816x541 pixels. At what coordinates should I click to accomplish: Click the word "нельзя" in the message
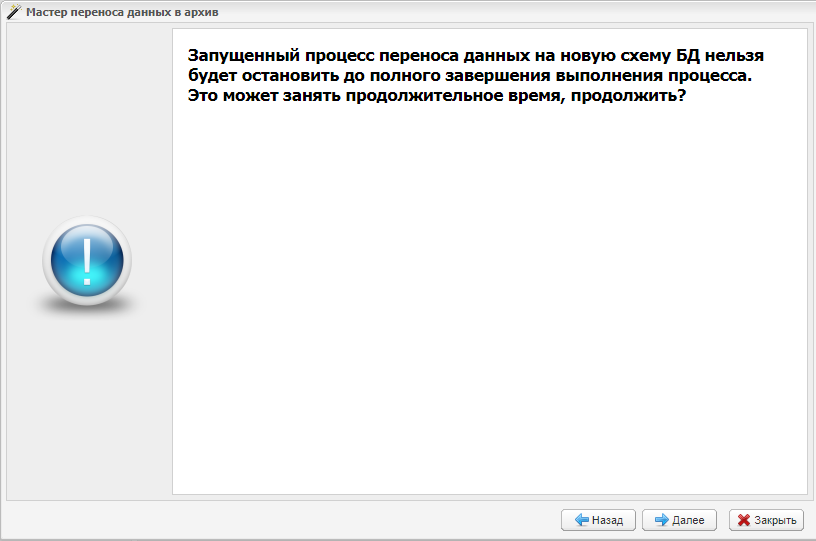click(x=735, y=56)
